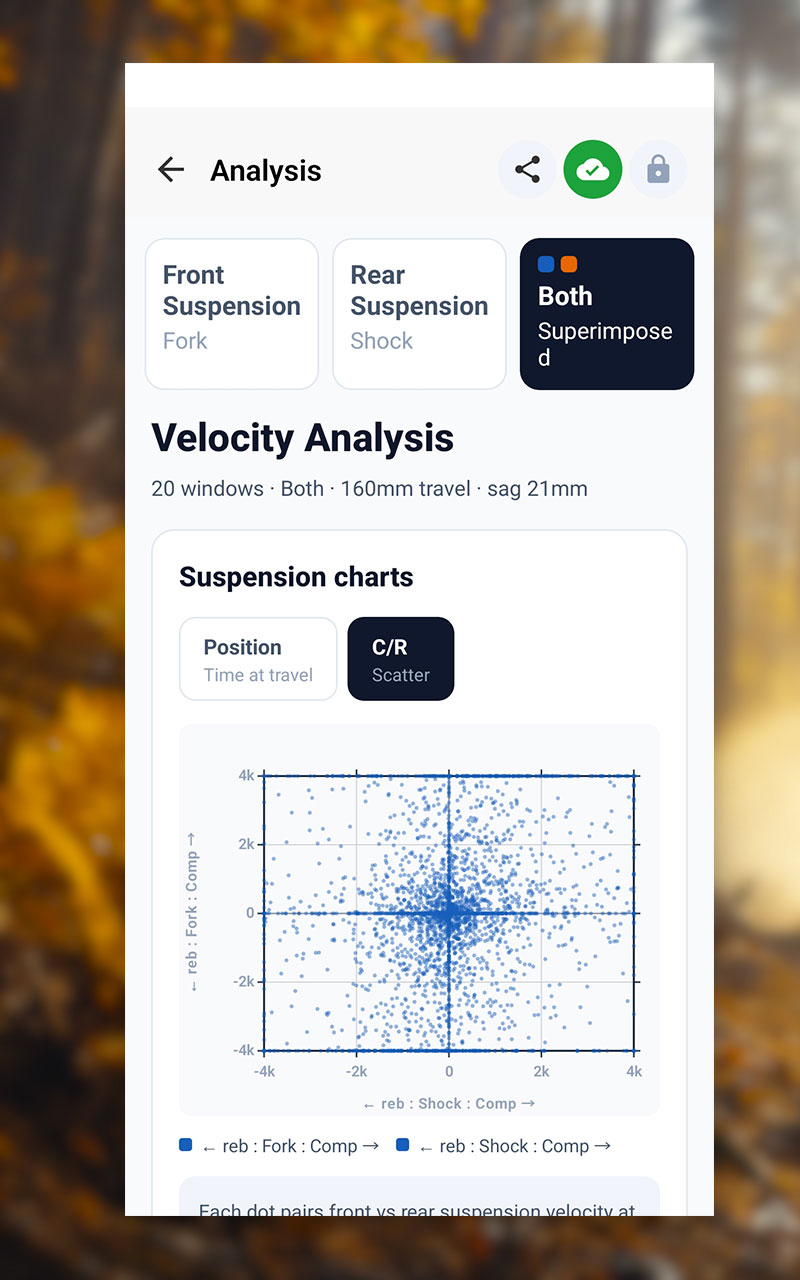Click the scatter plot center cluster
The image size is (800, 1280).
[x=448, y=913]
